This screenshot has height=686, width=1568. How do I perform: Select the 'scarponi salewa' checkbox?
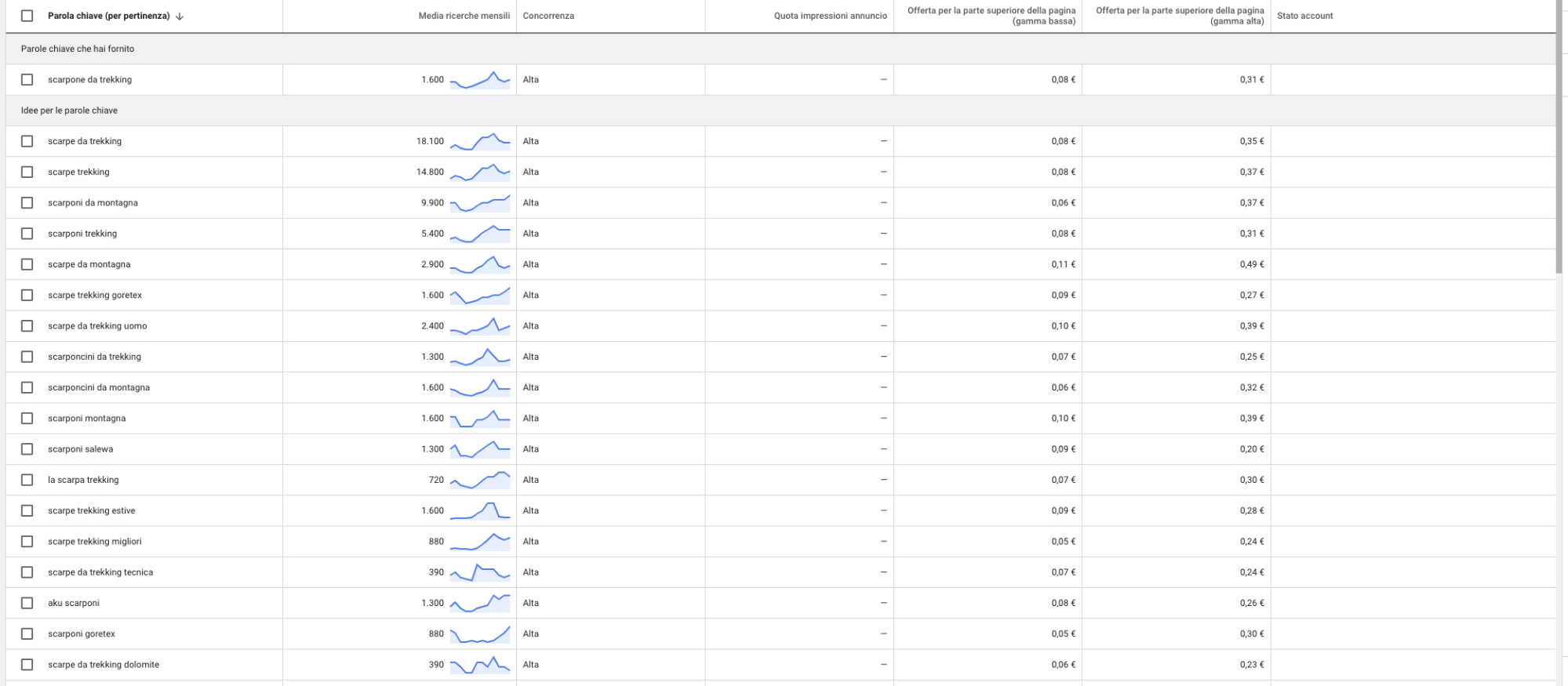click(x=27, y=449)
